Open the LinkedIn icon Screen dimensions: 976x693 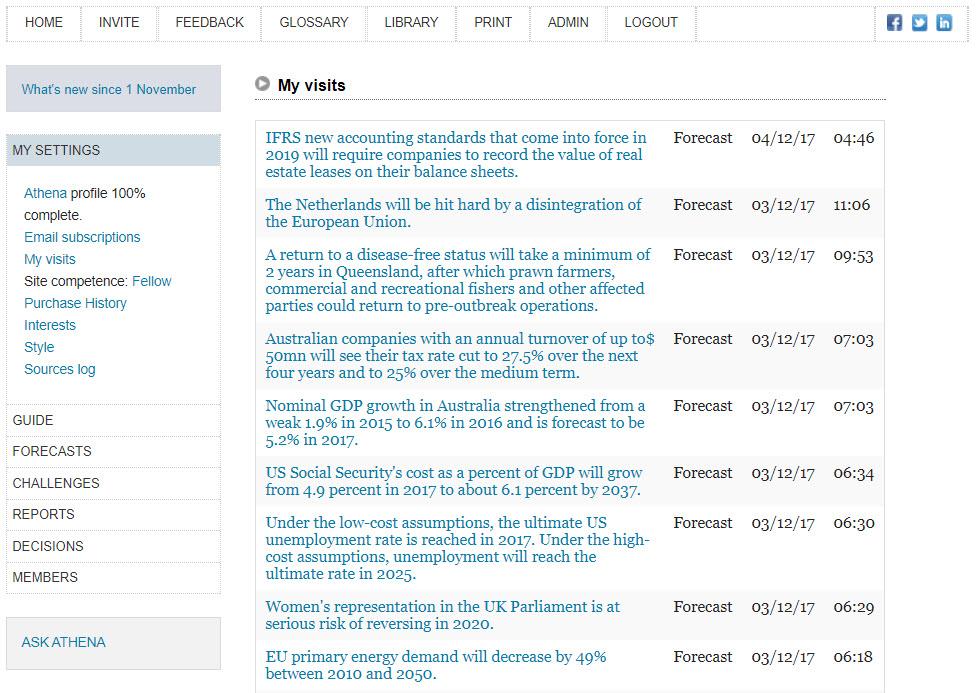[x=944, y=23]
